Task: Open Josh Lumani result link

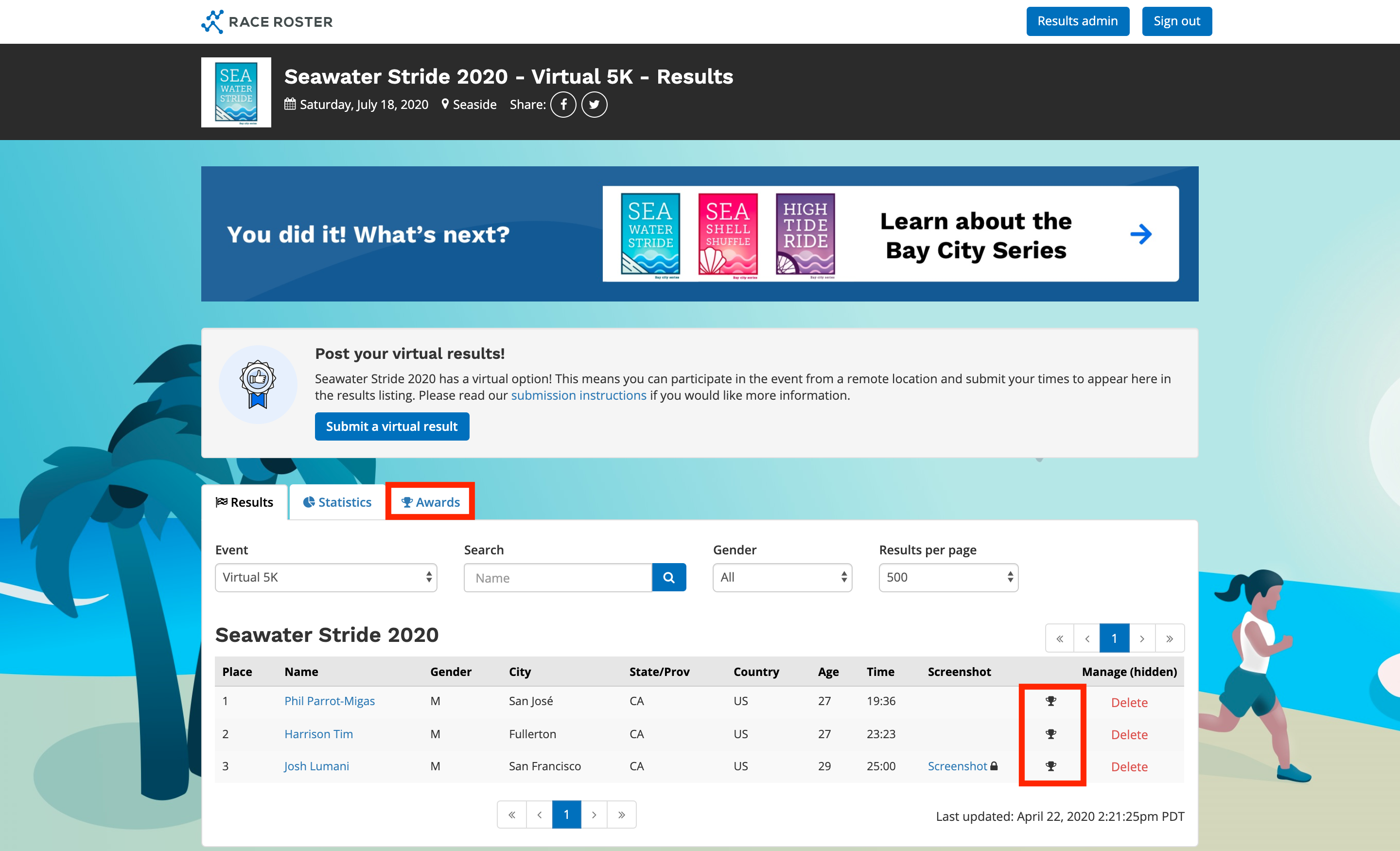Action: pyautogui.click(x=316, y=766)
